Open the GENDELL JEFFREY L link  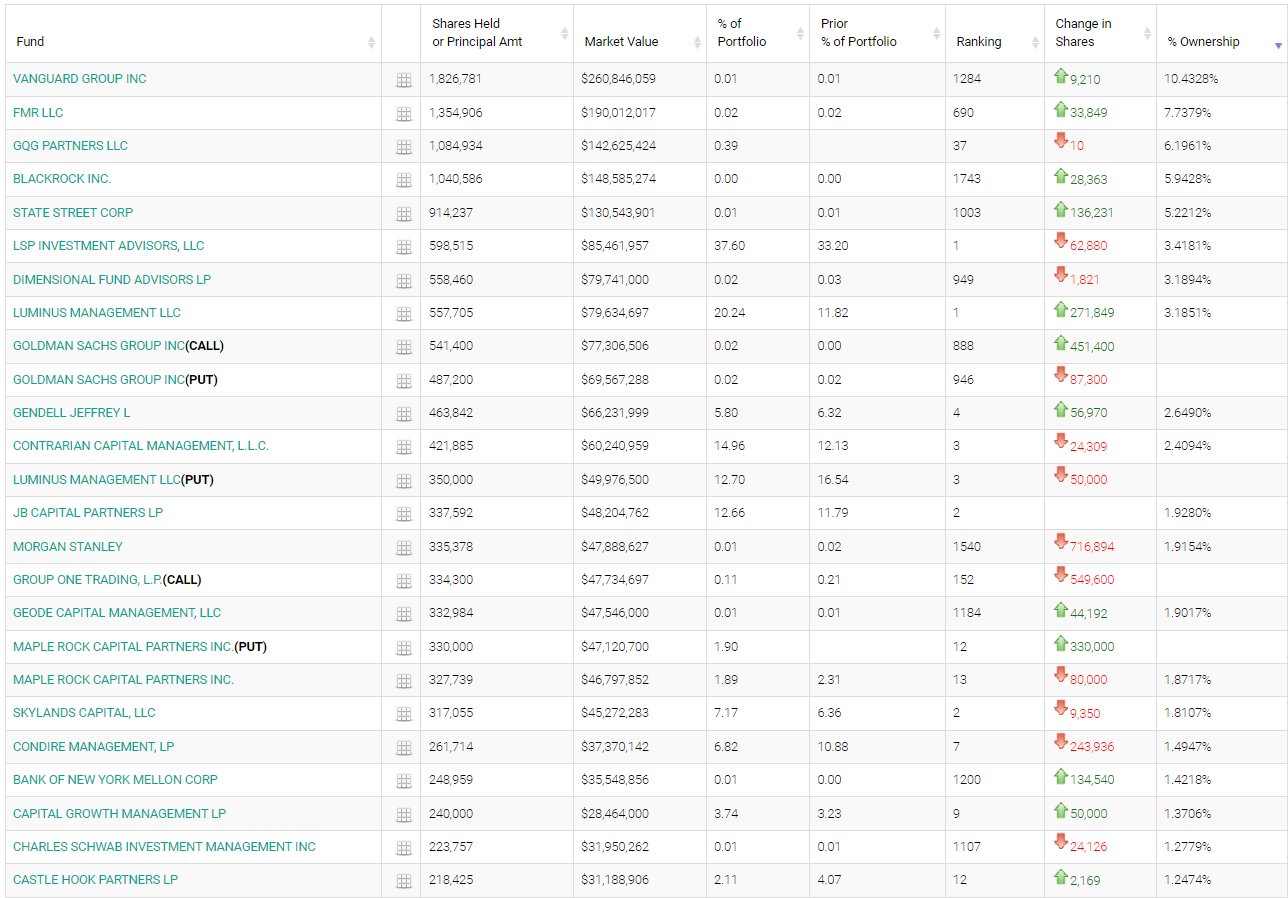(x=72, y=413)
